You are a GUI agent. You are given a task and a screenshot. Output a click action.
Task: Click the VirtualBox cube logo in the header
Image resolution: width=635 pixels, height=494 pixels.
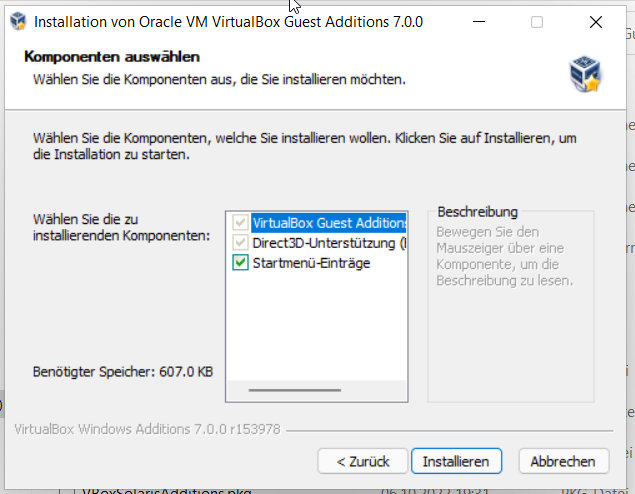pos(585,74)
